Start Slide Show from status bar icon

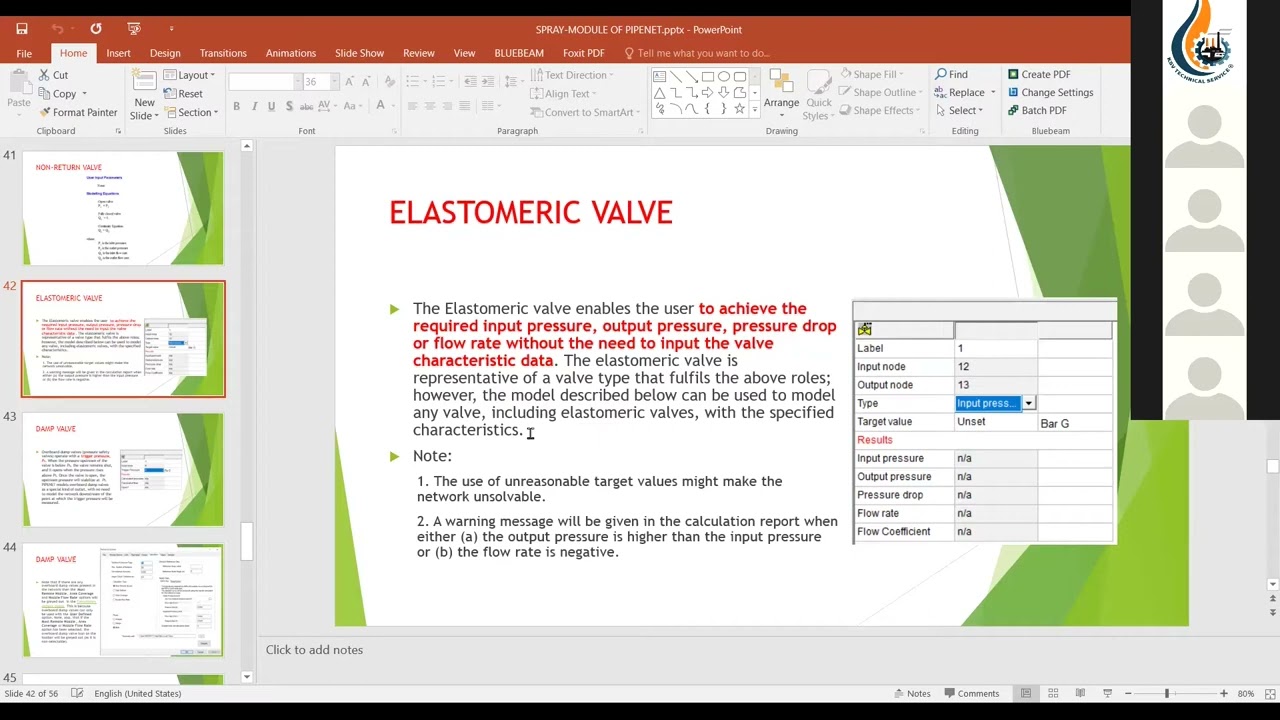coord(1107,693)
